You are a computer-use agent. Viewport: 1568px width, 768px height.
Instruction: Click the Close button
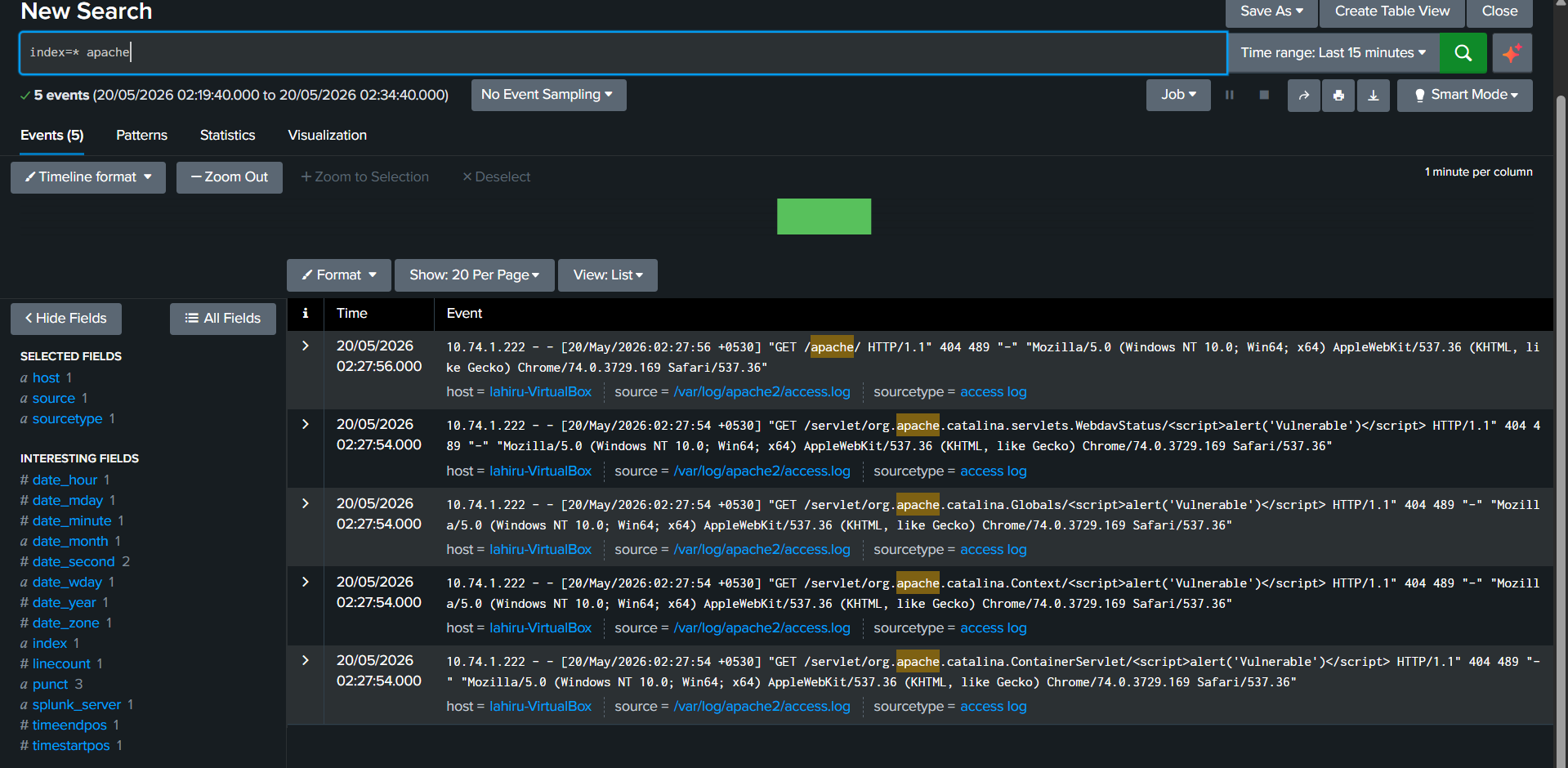(1499, 11)
